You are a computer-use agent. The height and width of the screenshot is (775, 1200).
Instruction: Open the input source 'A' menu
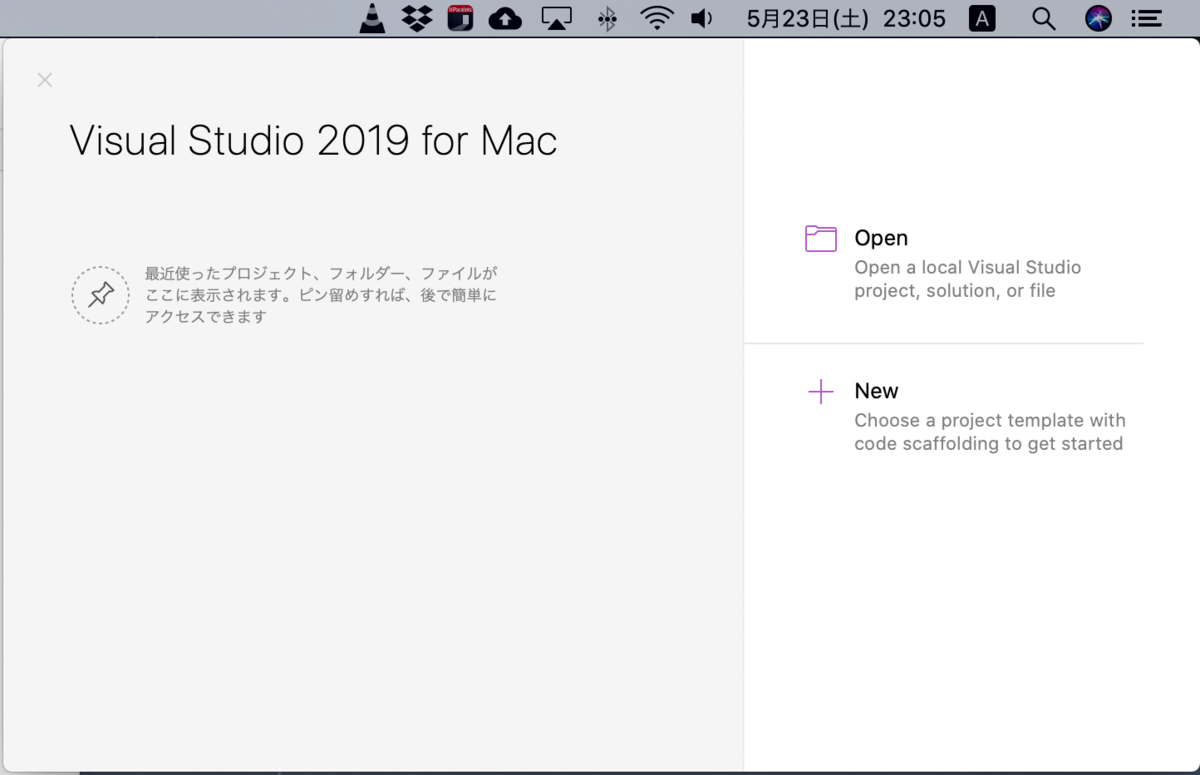[982, 18]
